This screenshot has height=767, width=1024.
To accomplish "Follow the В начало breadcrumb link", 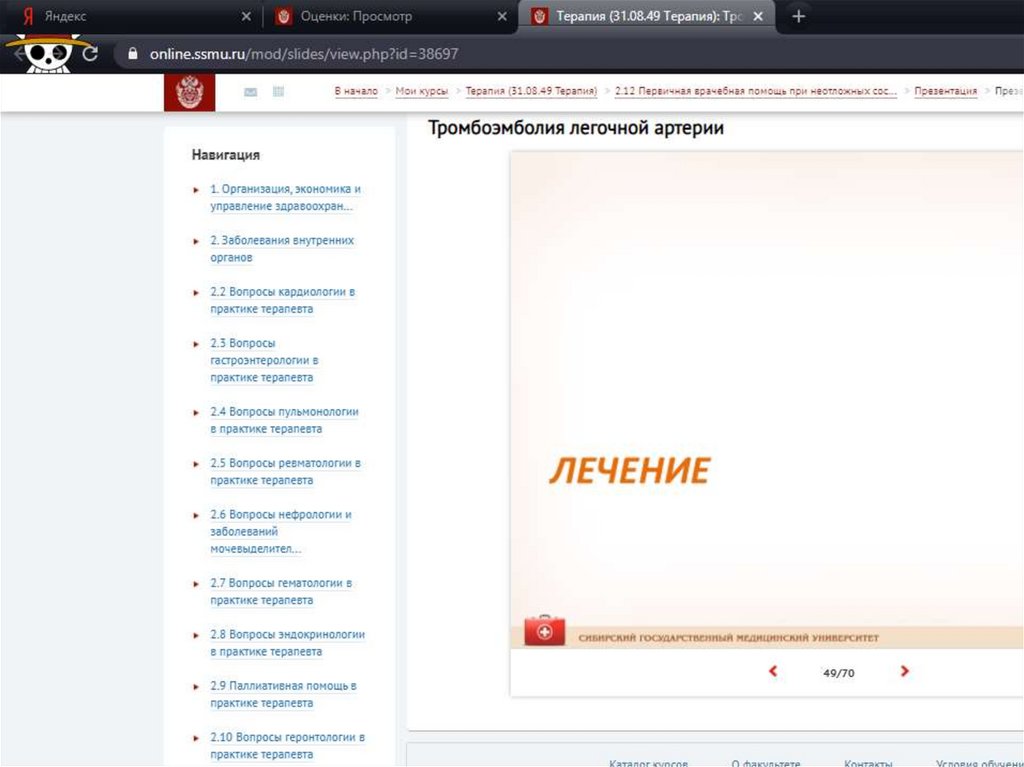I will point(356,91).
